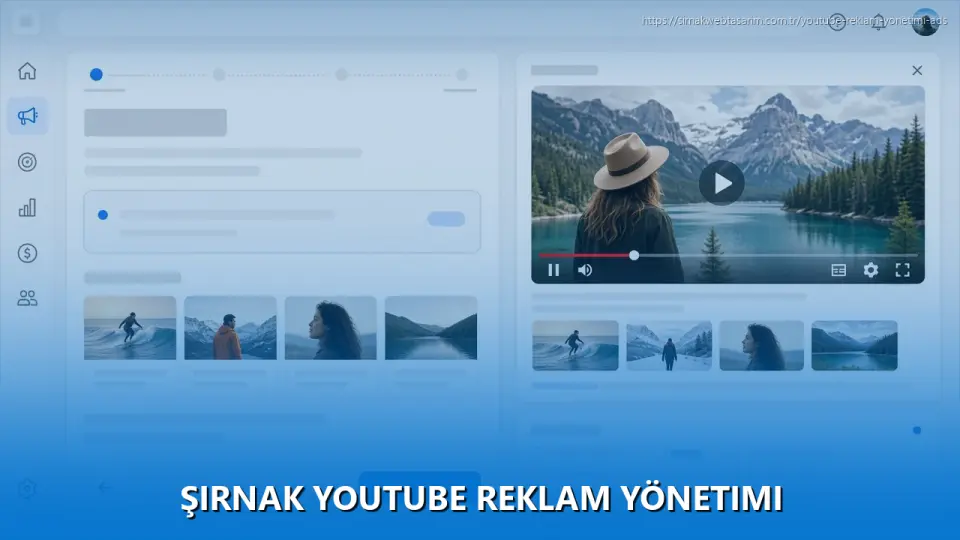Select woman profile thumbnail below the video
This screenshot has height=540, width=960.
coord(762,345)
